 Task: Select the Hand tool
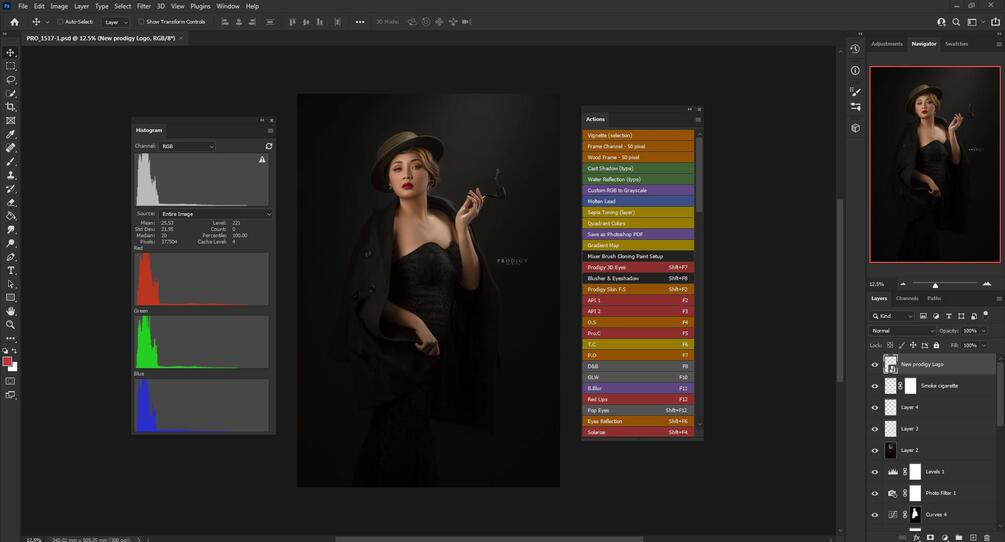pos(11,311)
